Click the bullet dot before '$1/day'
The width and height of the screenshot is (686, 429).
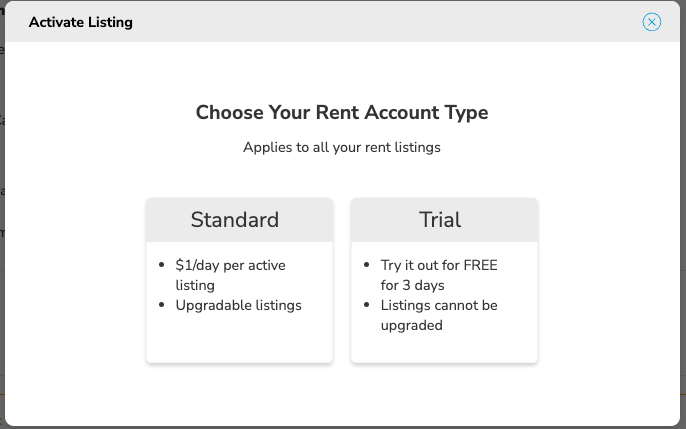pos(161,265)
